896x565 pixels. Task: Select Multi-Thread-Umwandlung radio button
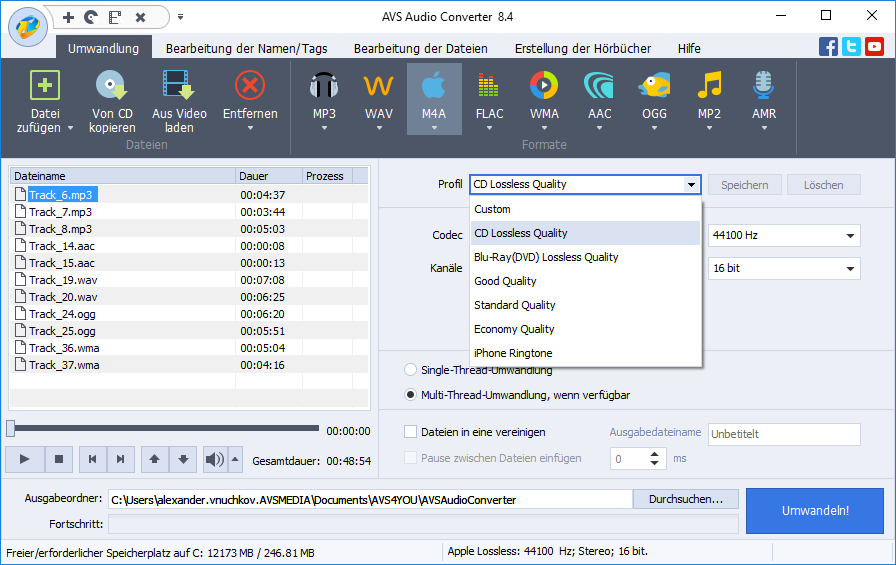(x=410, y=395)
